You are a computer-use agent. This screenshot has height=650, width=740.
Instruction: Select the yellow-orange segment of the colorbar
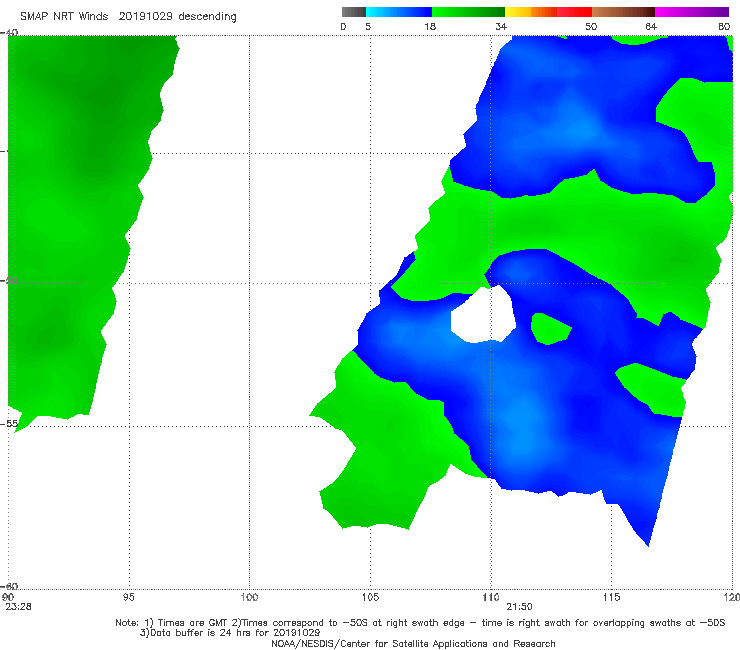pos(531,12)
